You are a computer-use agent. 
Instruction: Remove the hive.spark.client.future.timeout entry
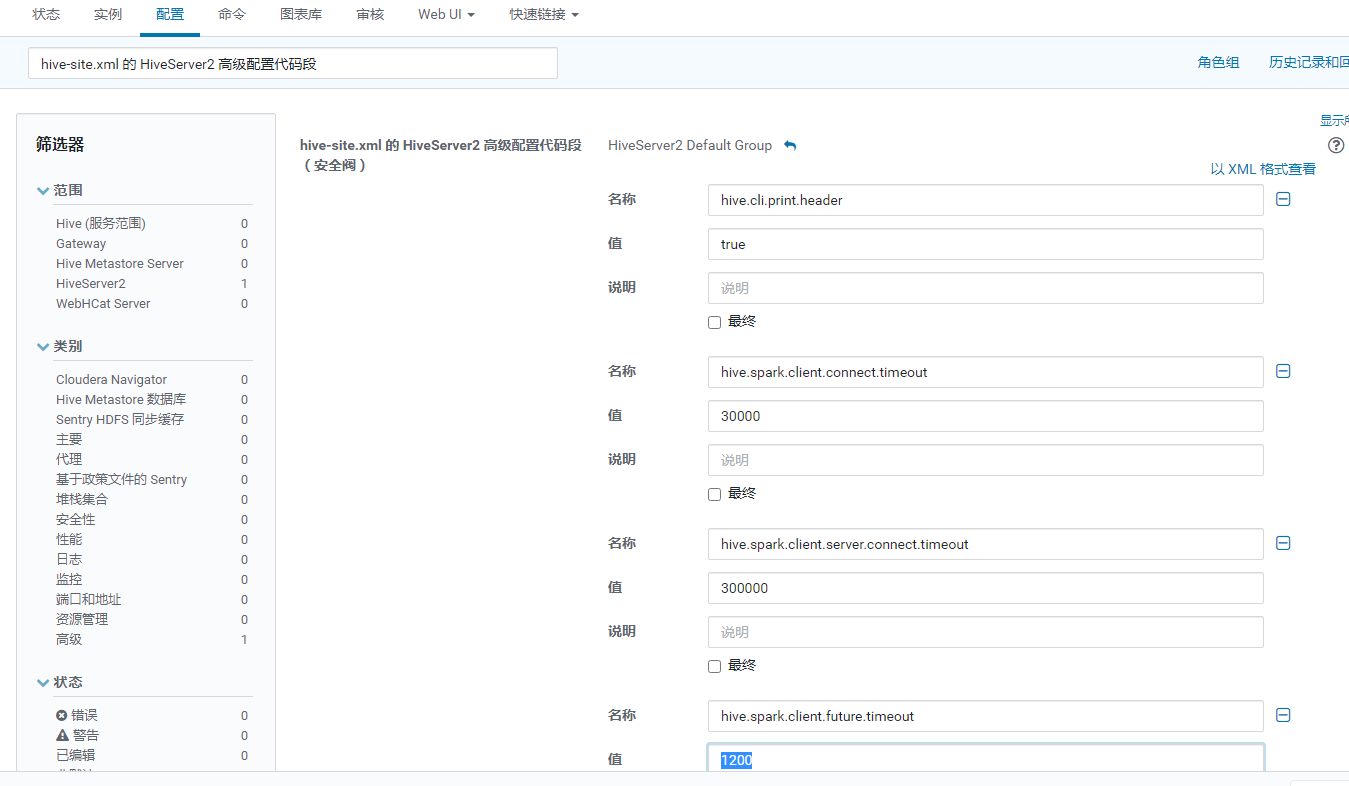click(1283, 715)
